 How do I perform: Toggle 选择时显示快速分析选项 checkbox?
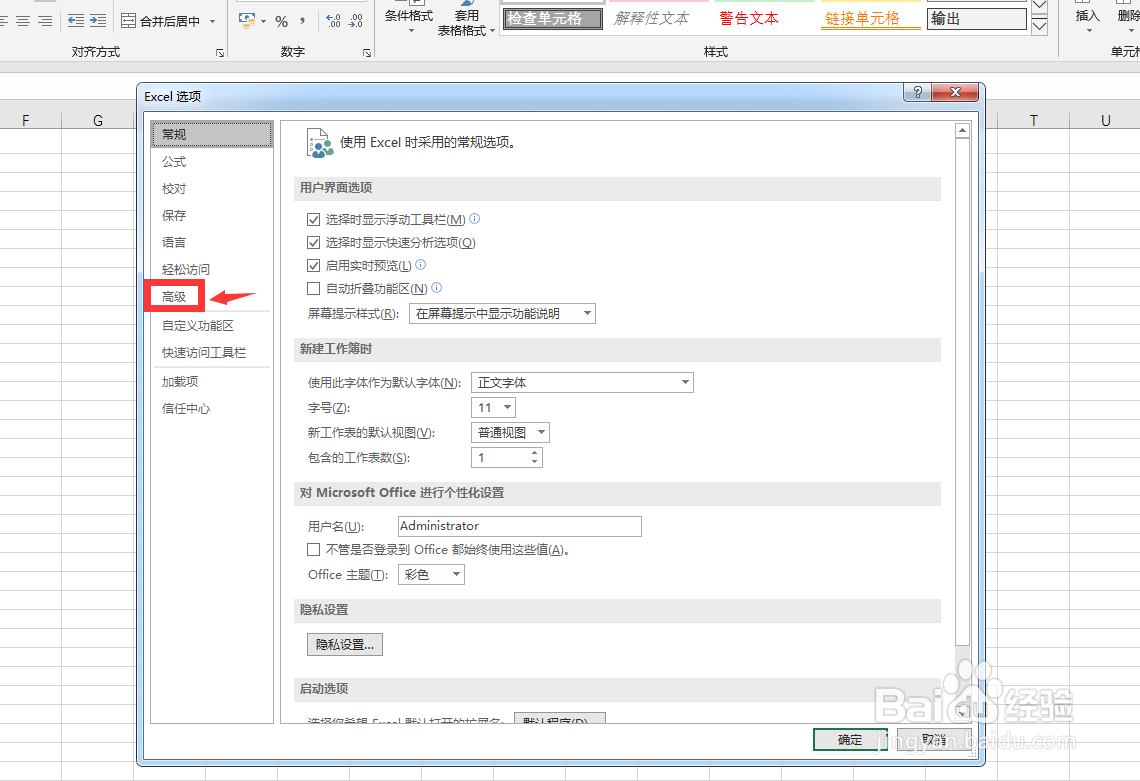tap(313, 242)
